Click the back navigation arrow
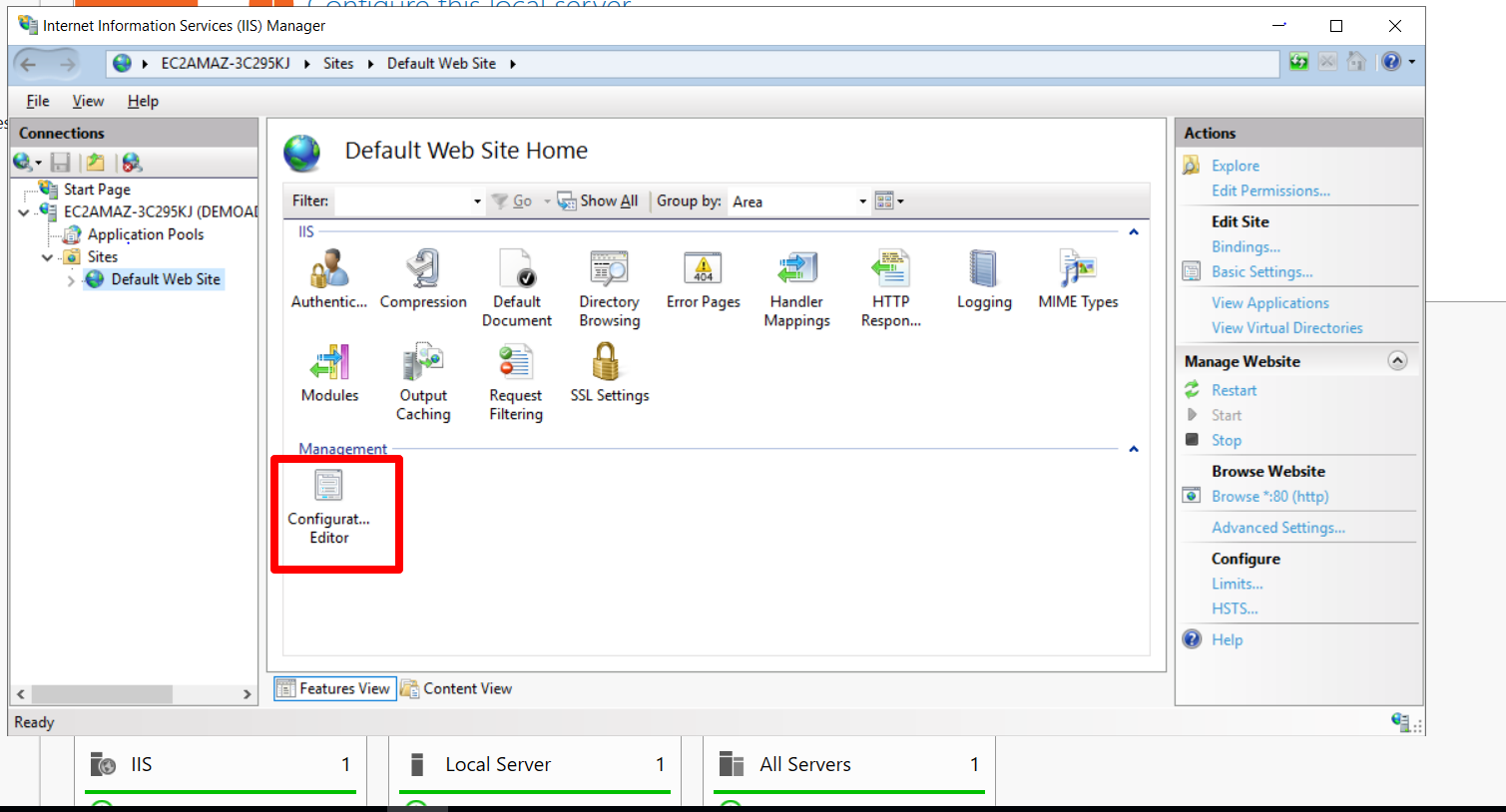 pos(29,65)
